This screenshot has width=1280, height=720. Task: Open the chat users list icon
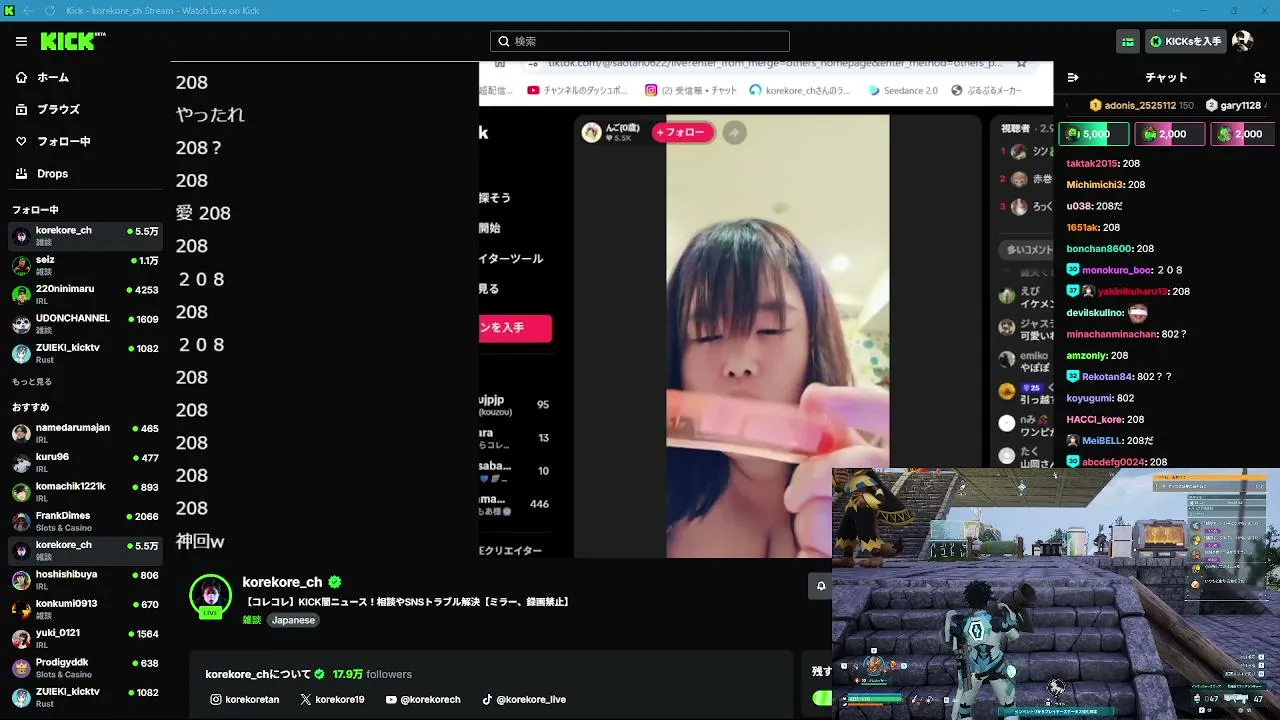[x=1259, y=77]
